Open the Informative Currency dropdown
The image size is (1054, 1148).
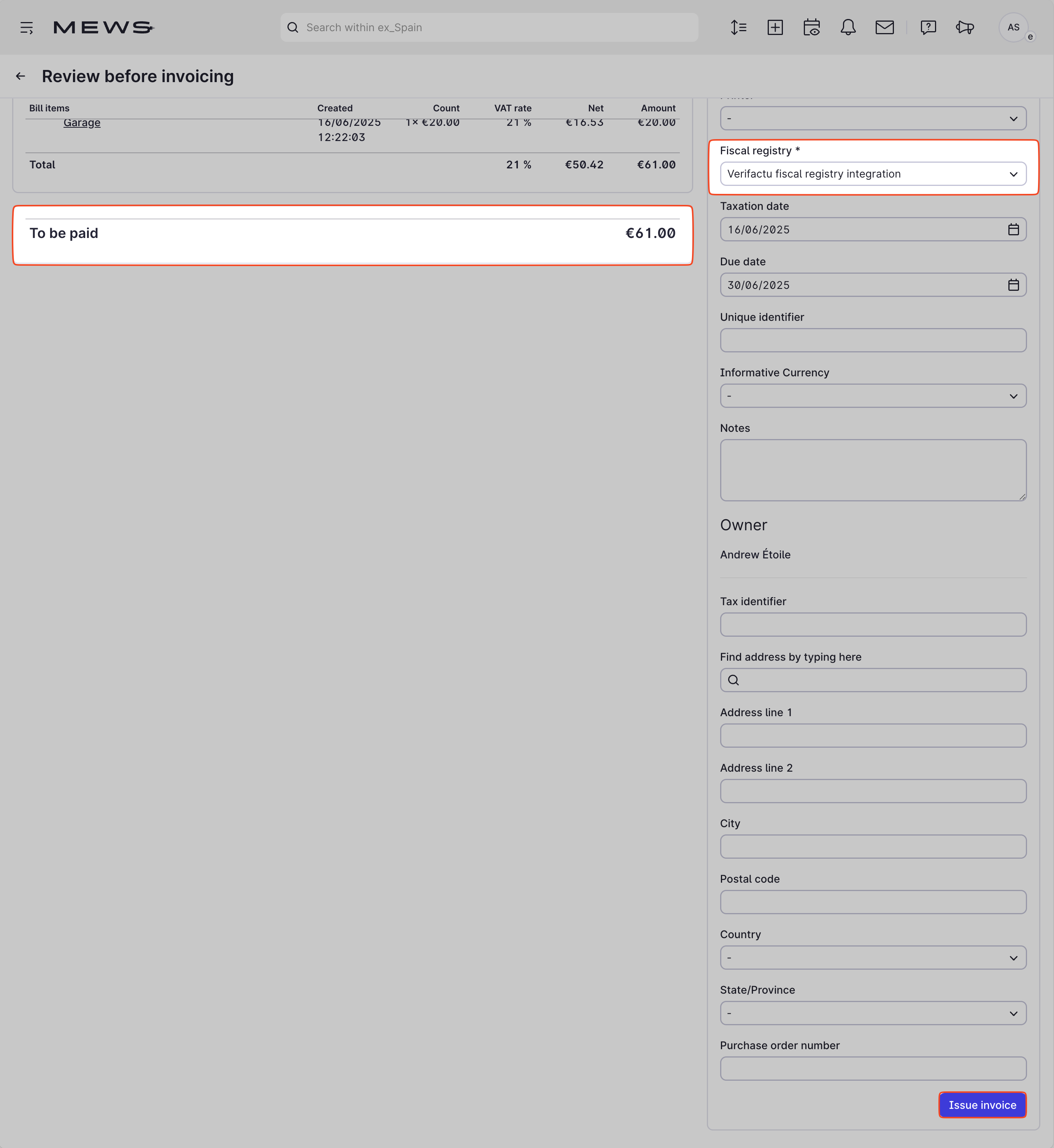point(873,396)
